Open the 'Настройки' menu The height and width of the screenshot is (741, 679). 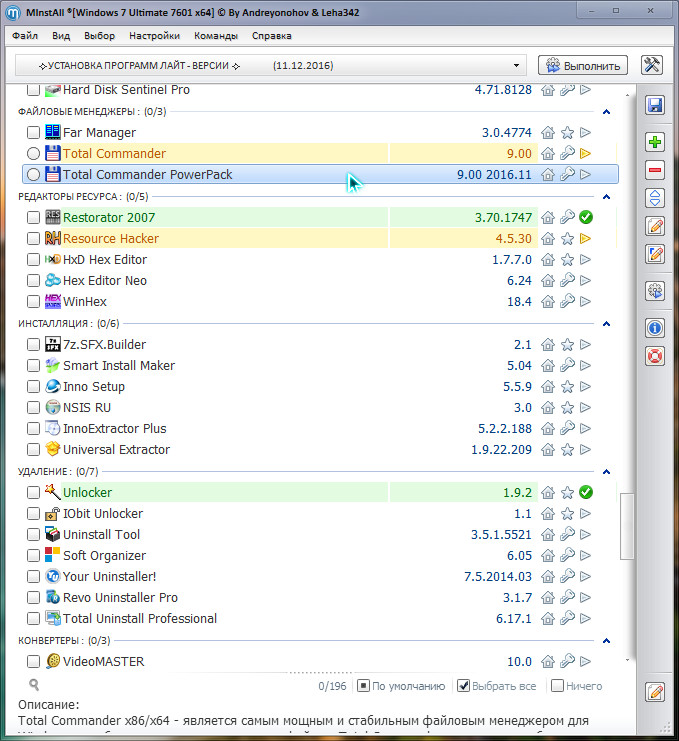155,36
